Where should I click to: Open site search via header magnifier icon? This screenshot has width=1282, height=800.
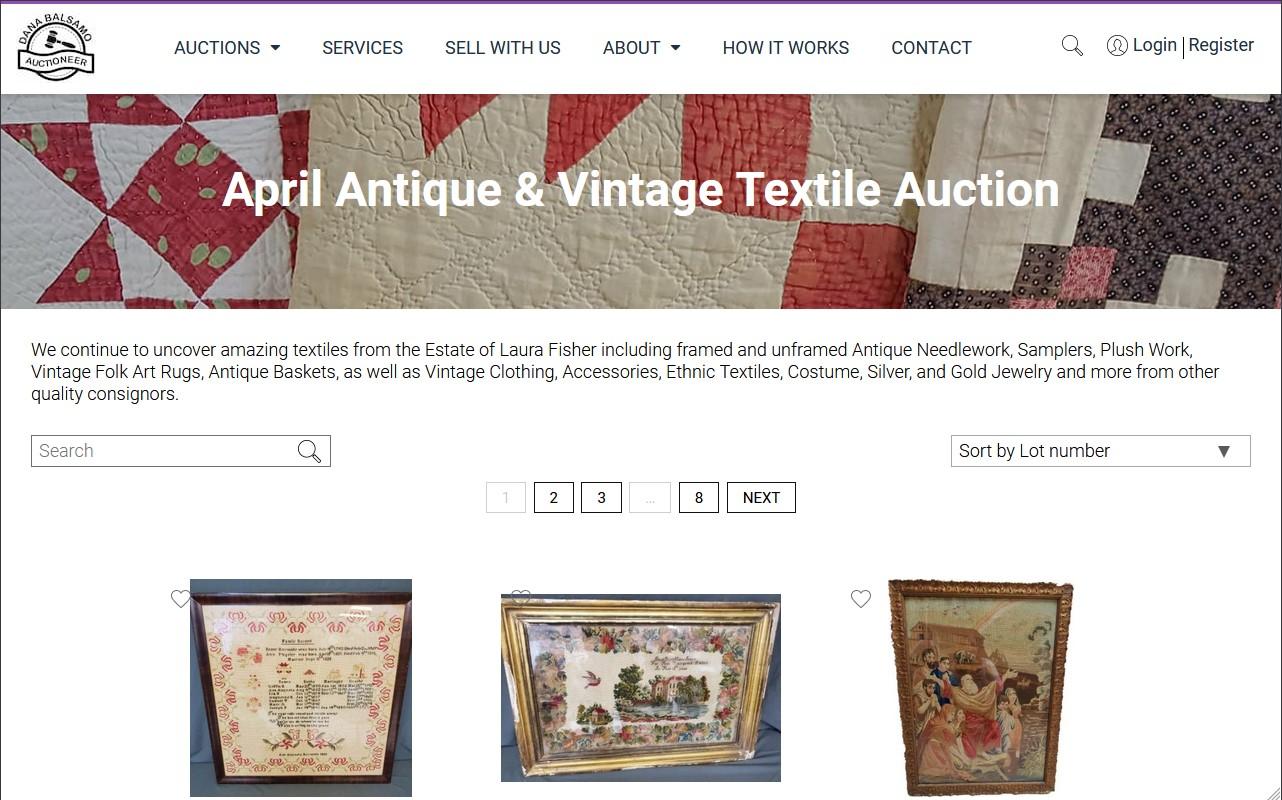tap(1072, 46)
